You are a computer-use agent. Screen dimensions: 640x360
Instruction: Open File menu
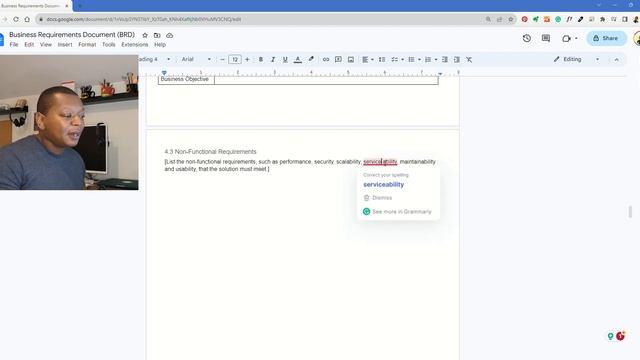pos(14,44)
